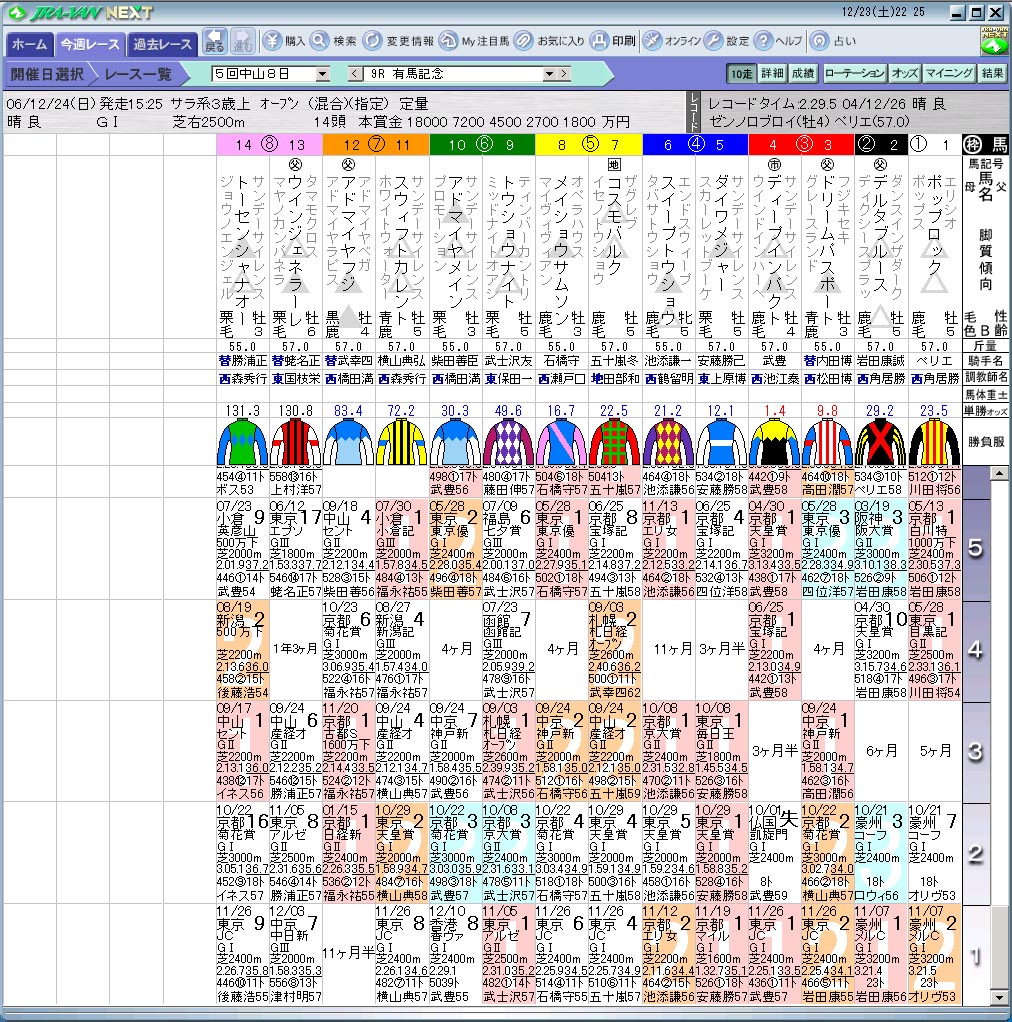Open the My注目馬 horse watchlist
The image size is (1012, 1022).
(451, 41)
